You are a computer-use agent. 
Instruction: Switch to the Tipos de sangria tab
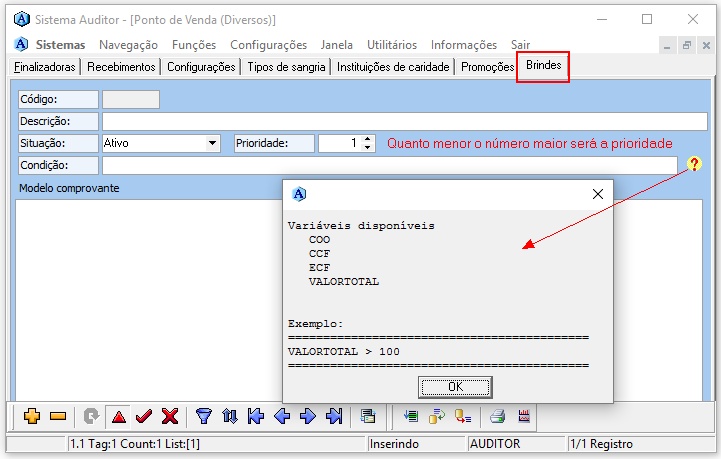[286, 67]
